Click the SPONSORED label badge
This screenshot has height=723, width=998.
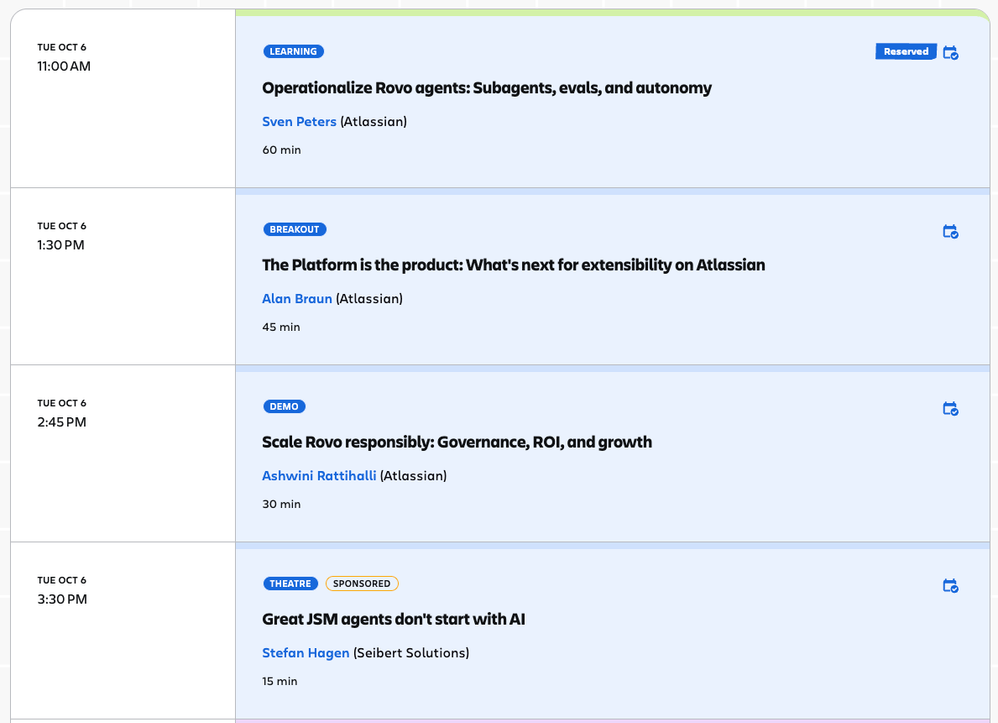pos(362,583)
